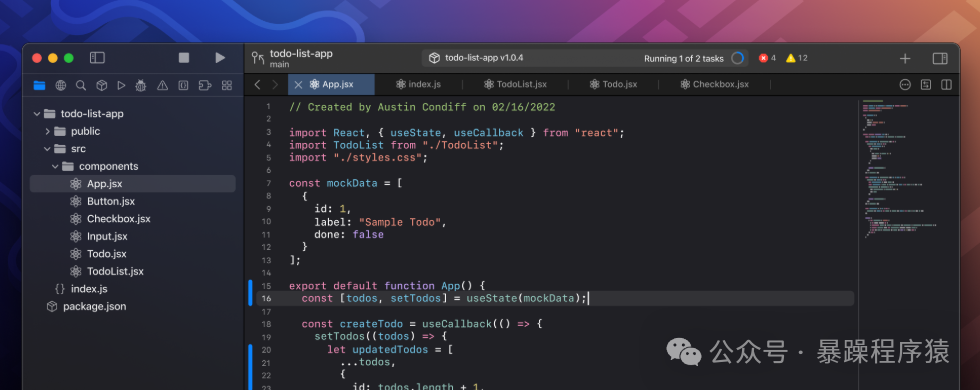The image size is (980, 390).
Task: Switch to the Todo.jsx tab
Action: (x=614, y=84)
